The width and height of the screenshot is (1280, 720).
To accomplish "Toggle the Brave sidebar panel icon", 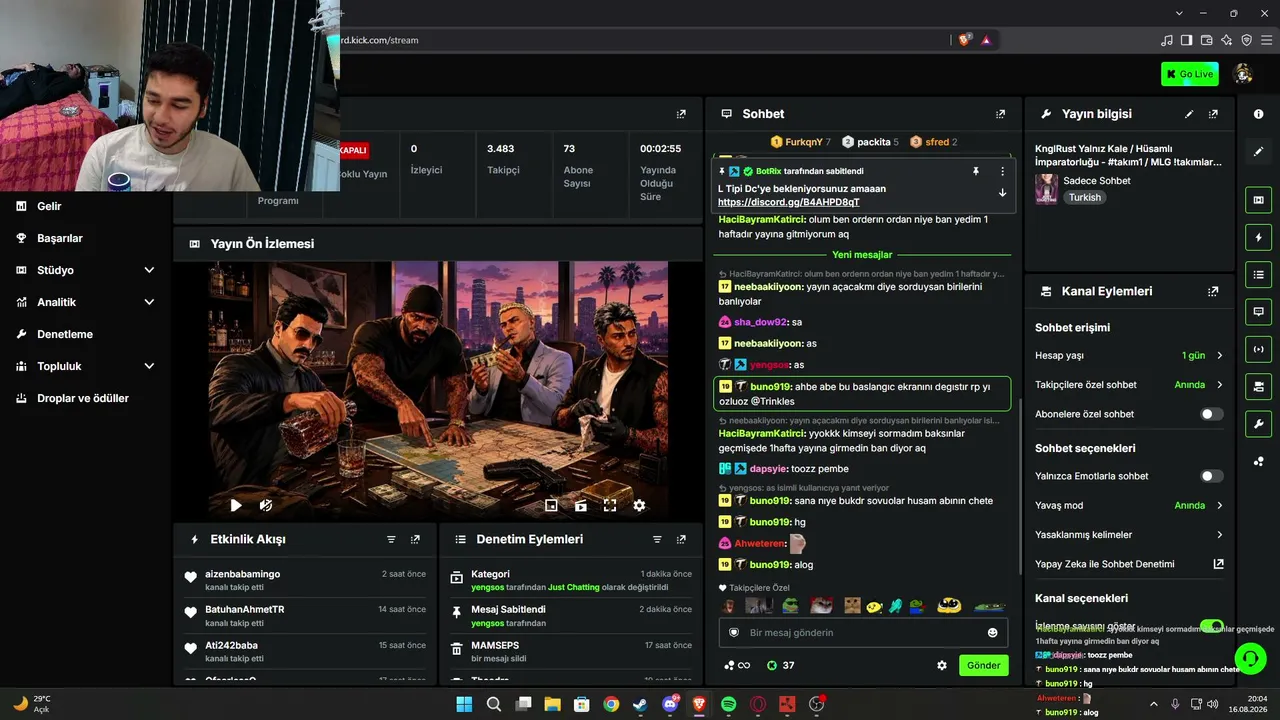I will tap(1186, 40).
